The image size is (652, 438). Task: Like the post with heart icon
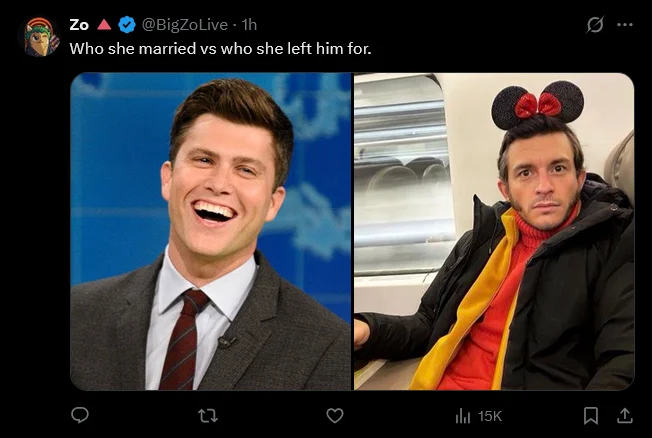335,415
